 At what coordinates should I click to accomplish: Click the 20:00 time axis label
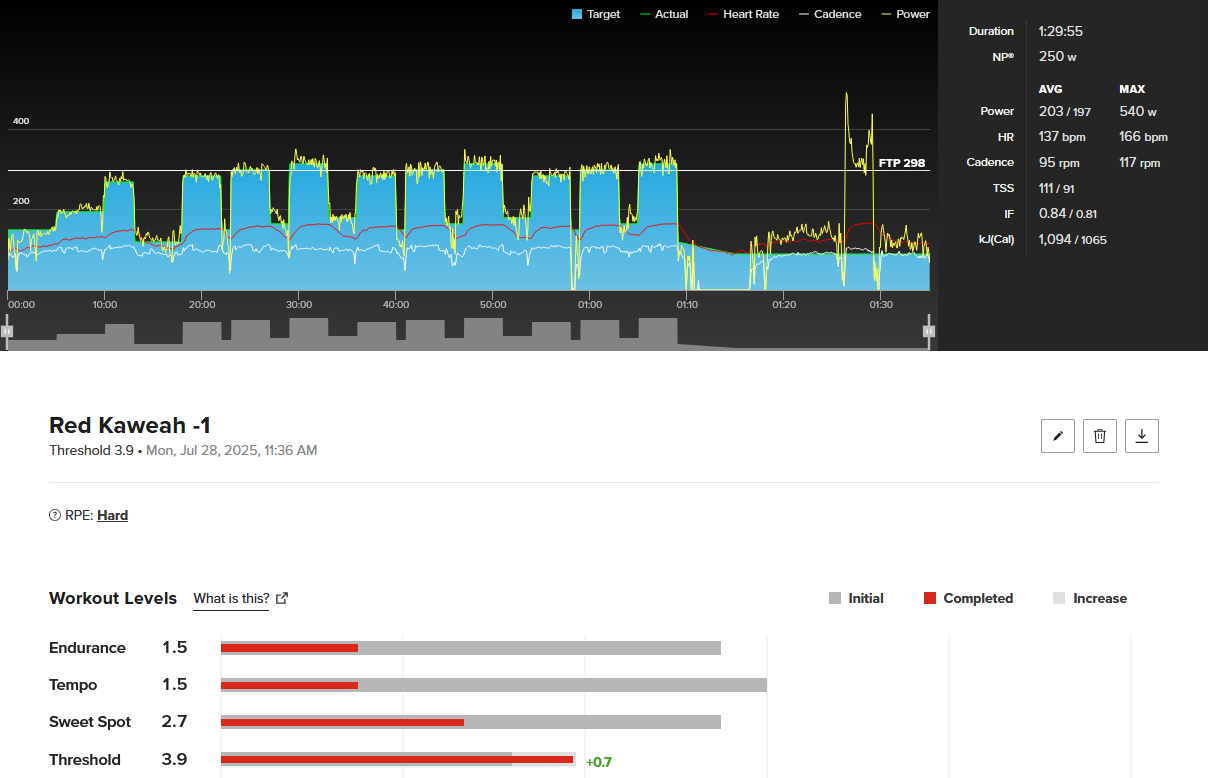coord(201,304)
